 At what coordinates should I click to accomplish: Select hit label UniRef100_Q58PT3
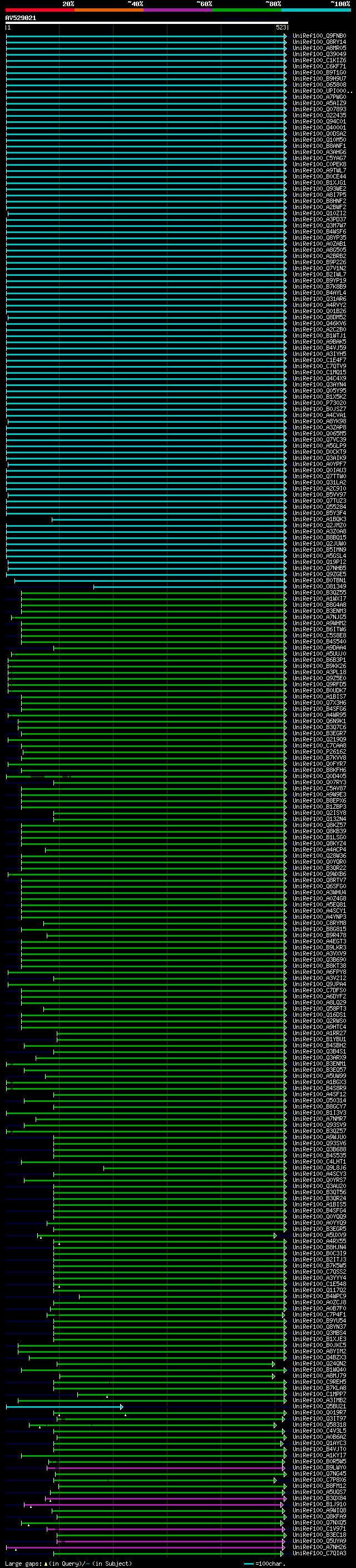319,1008
